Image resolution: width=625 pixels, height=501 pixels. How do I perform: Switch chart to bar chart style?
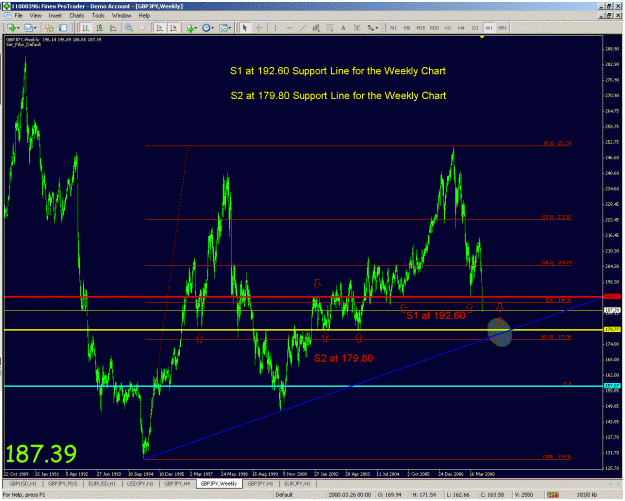pos(86,28)
